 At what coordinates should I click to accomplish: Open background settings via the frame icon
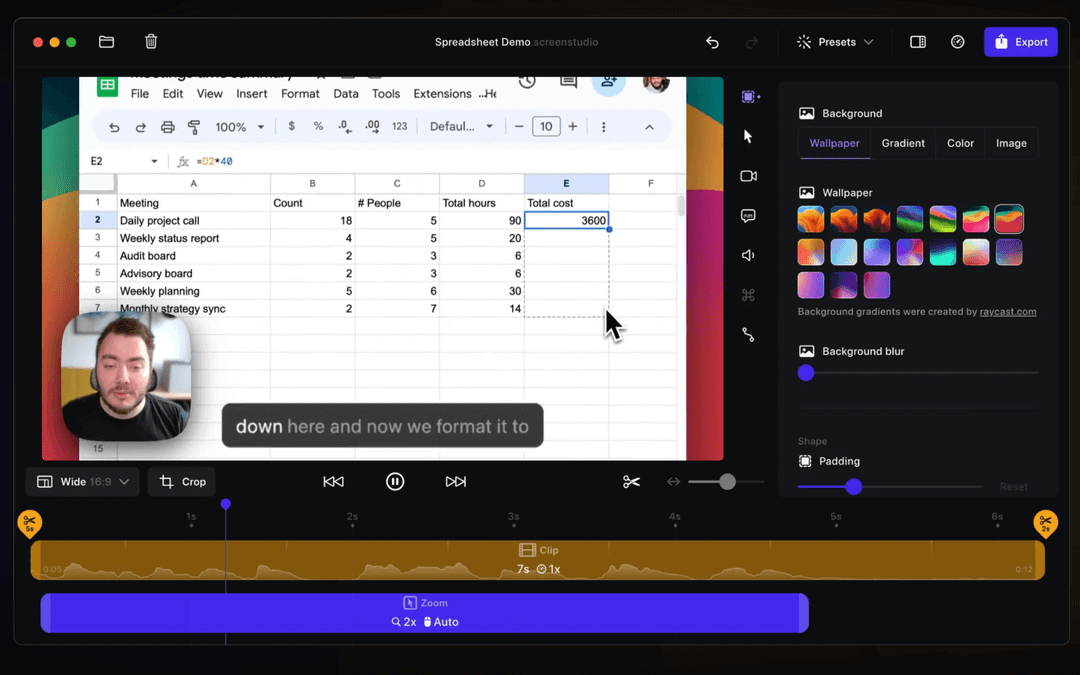[748, 96]
